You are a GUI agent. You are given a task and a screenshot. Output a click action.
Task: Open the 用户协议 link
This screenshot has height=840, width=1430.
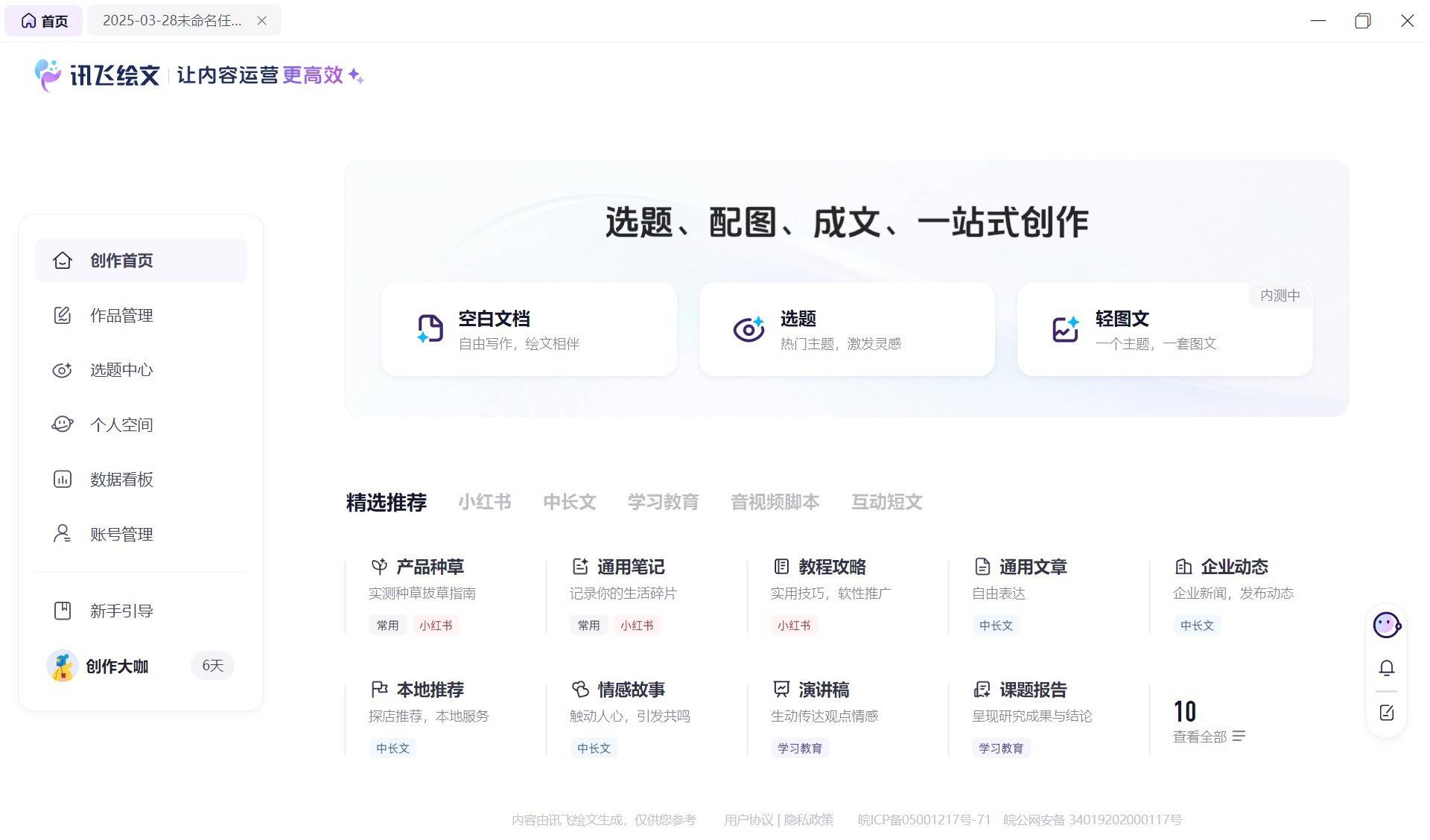pyautogui.click(x=749, y=820)
